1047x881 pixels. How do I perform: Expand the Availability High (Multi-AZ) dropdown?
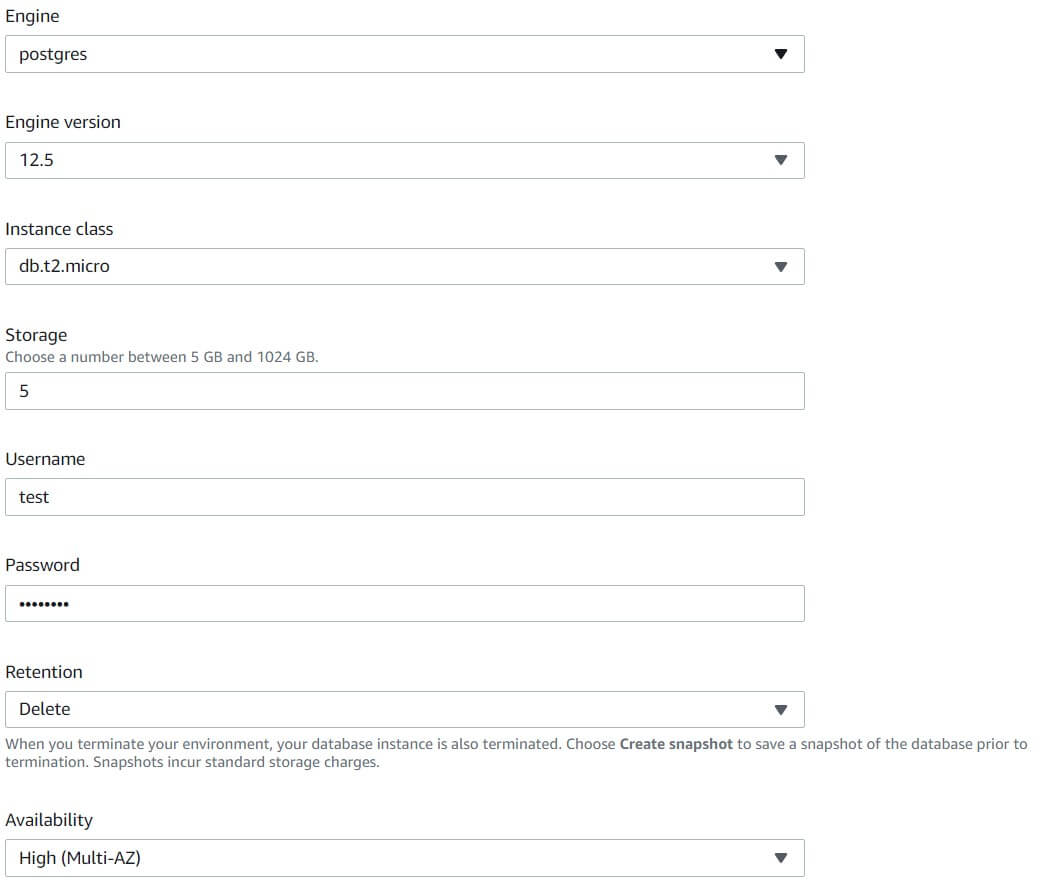click(405, 858)
